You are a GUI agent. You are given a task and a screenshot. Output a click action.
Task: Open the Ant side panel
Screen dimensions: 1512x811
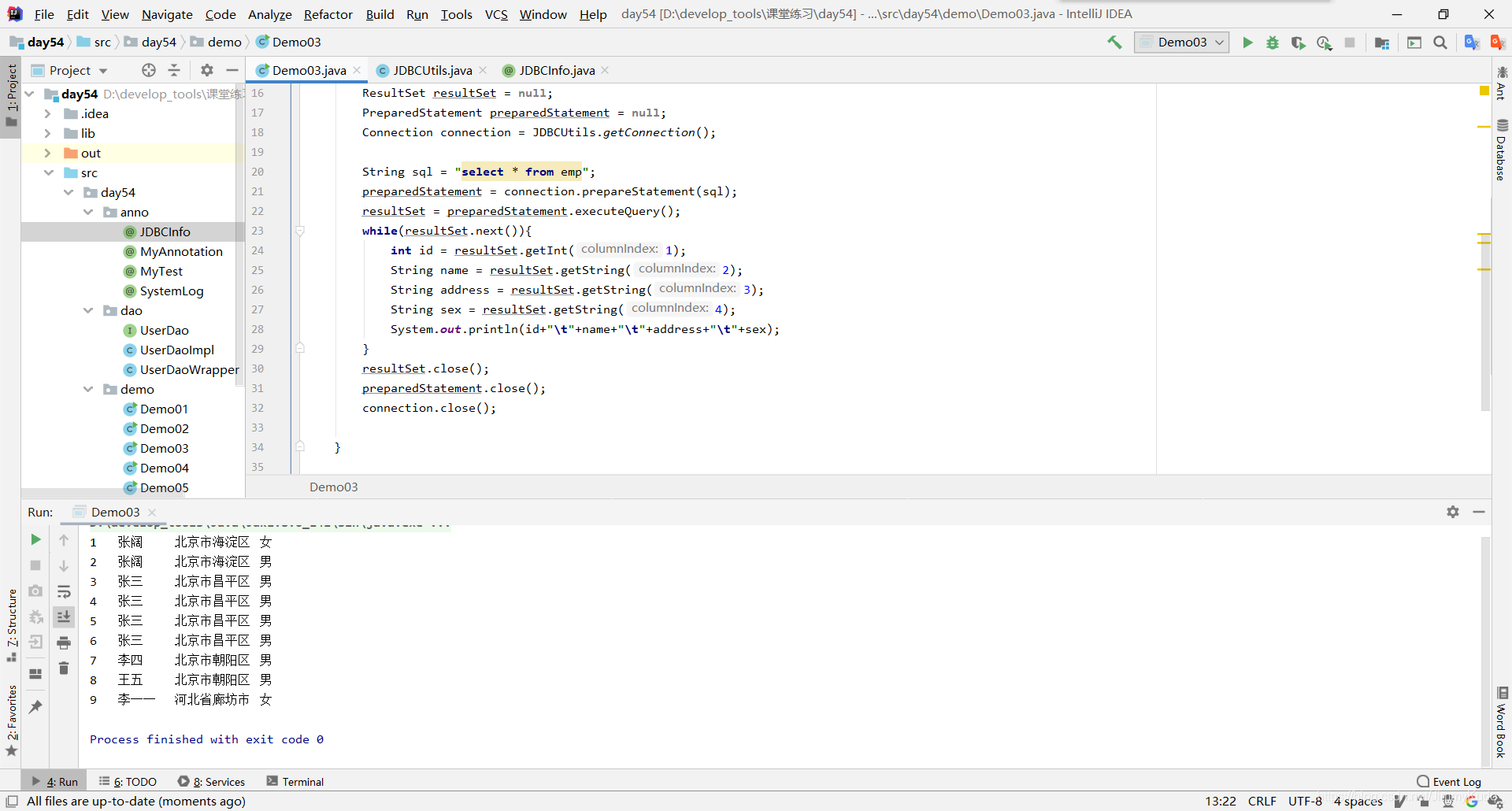point(1502,83)
